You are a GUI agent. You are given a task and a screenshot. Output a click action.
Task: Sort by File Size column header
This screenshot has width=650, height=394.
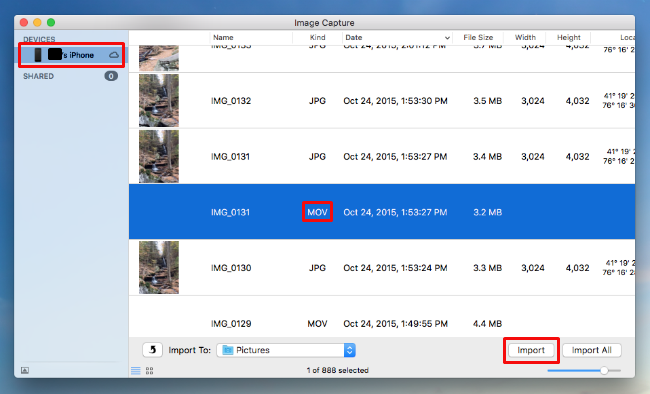[x=478, y=37]
